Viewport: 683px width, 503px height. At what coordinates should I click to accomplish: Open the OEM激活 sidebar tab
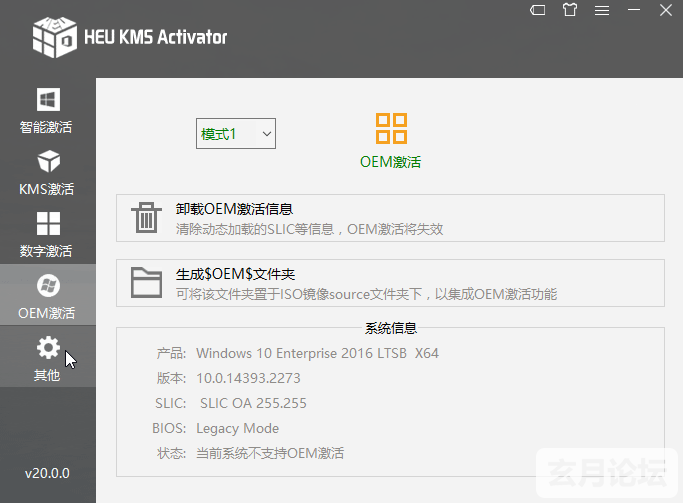coord(47,294)
